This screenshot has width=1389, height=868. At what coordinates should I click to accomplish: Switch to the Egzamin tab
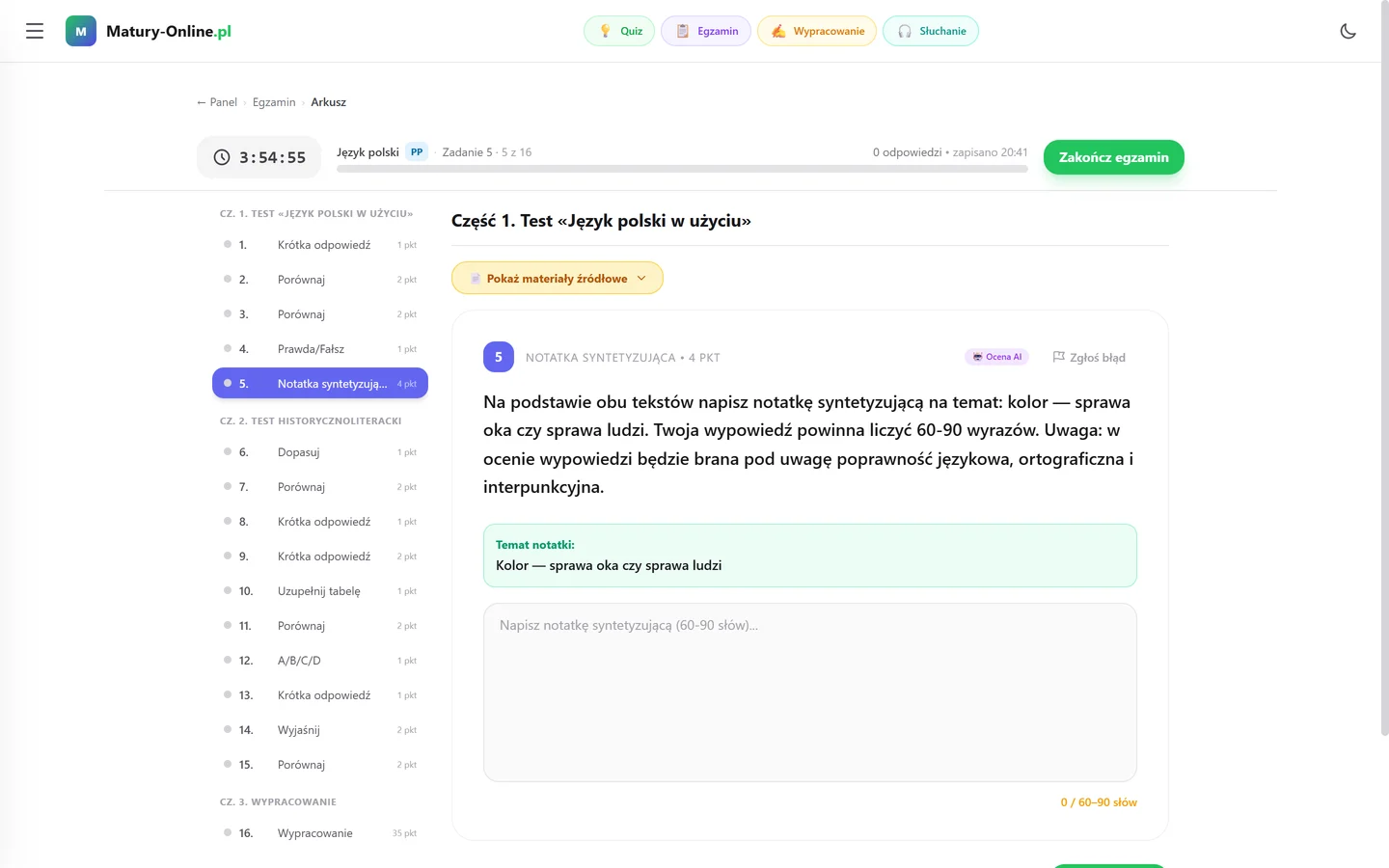[706, 31]
